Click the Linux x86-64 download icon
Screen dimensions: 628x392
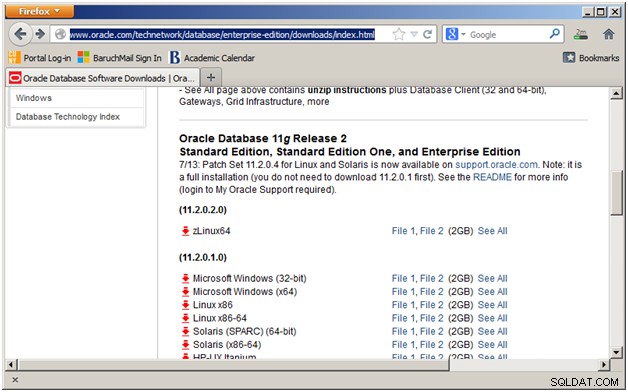[185, 318]
